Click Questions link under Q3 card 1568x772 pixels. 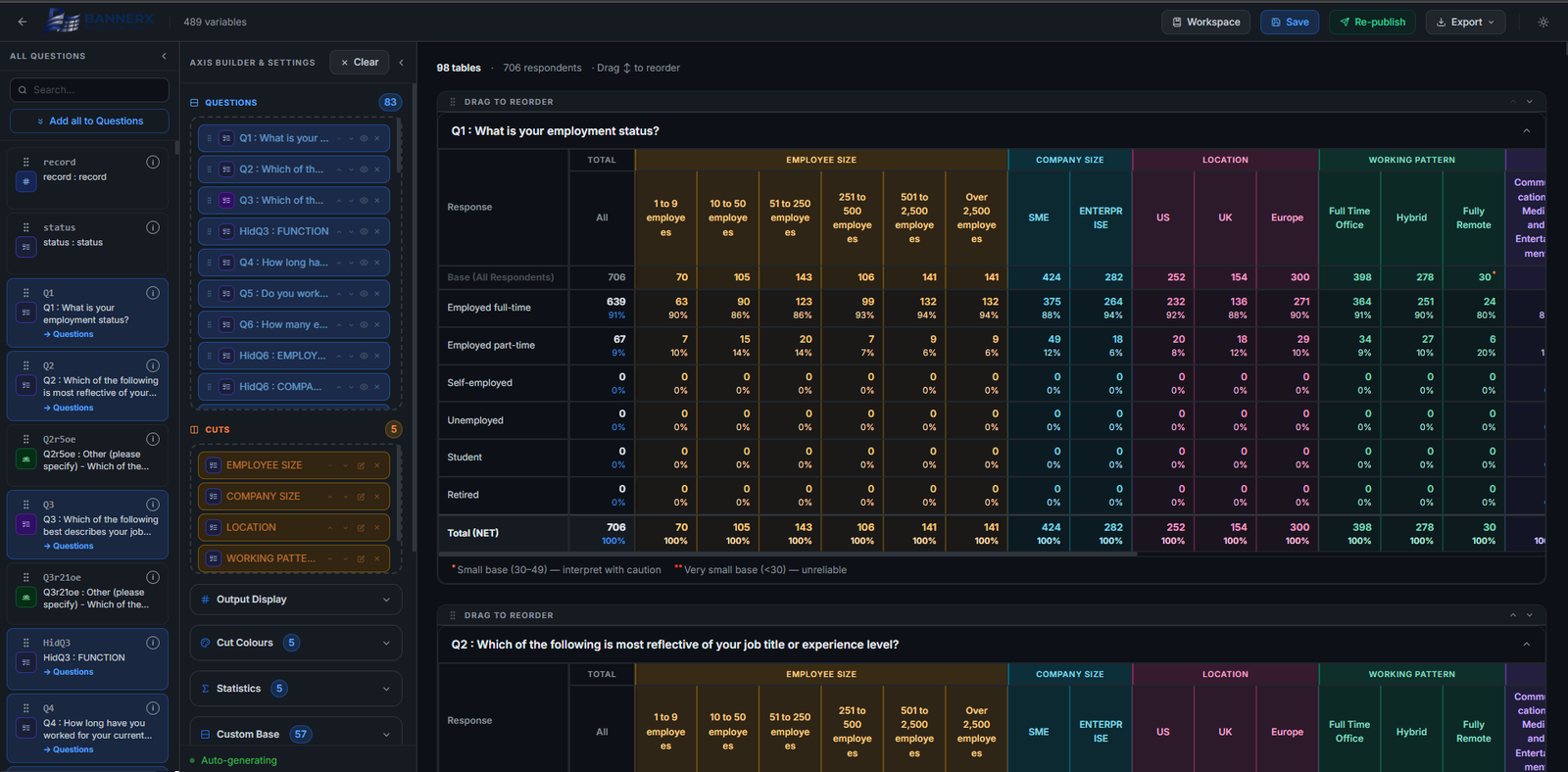[x=69, y=546]
